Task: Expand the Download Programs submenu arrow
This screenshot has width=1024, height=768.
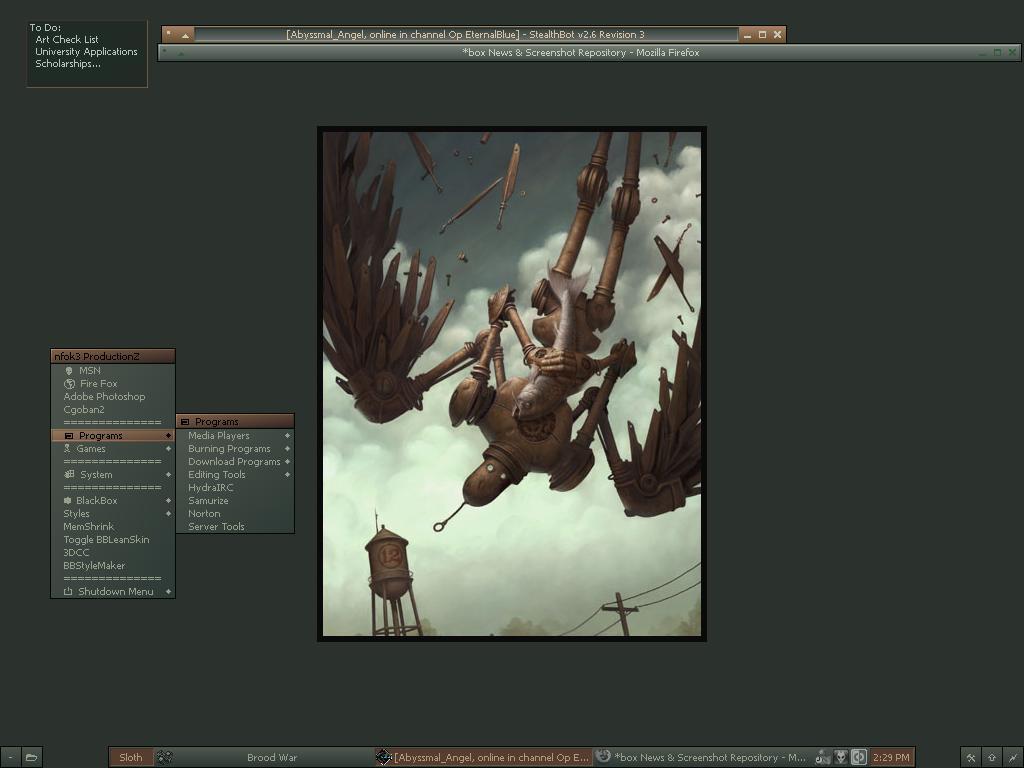Action: [x=287, y=462]
